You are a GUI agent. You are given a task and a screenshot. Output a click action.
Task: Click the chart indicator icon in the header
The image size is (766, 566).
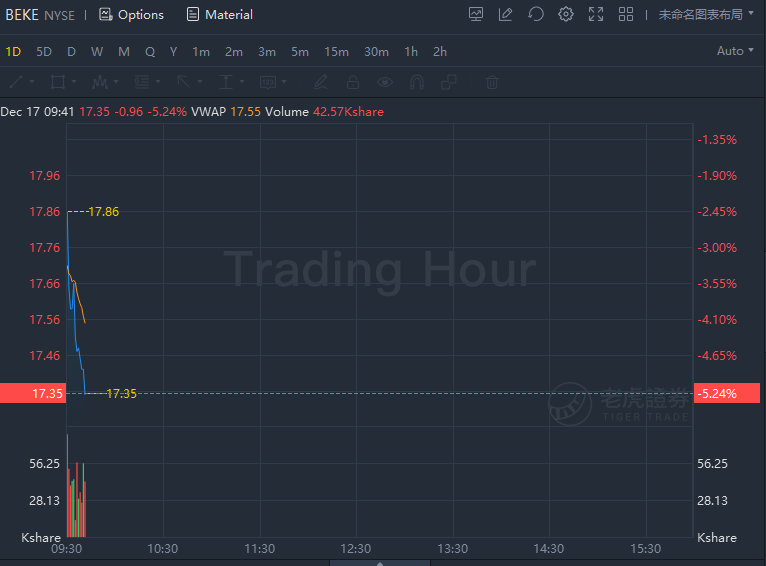point(476,14)
